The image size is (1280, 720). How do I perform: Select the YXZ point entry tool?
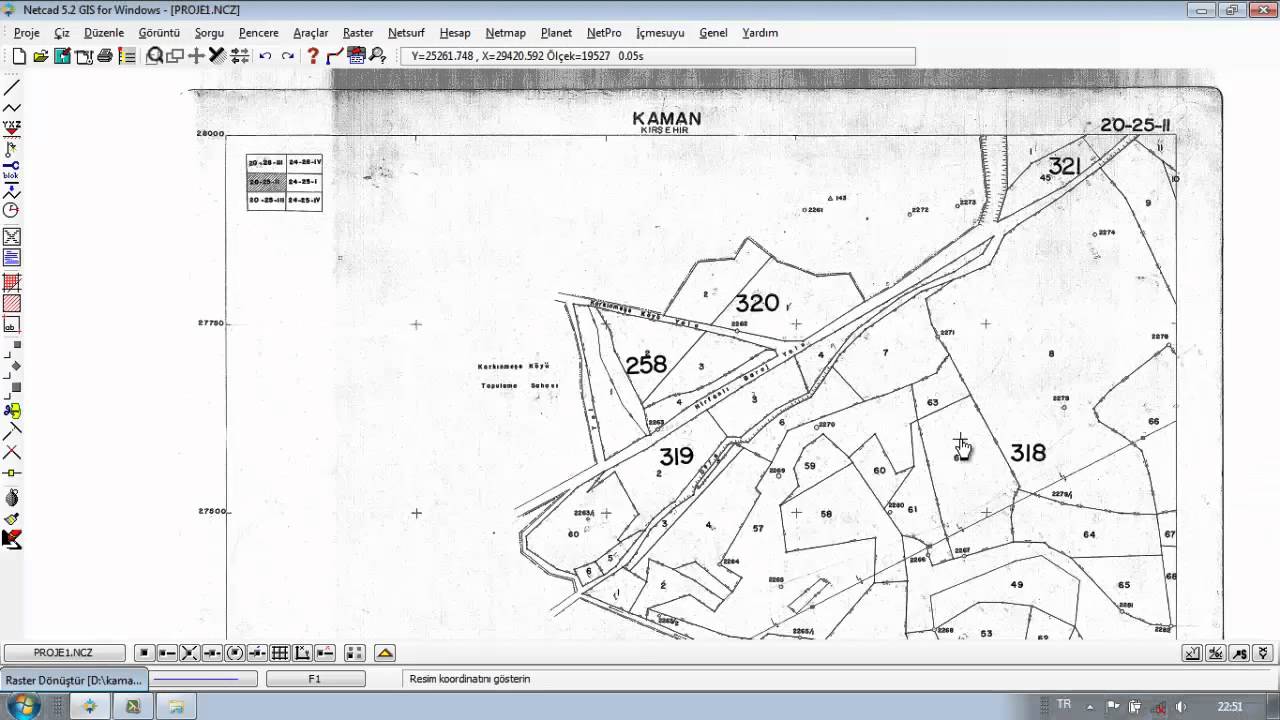coord(12,128)
